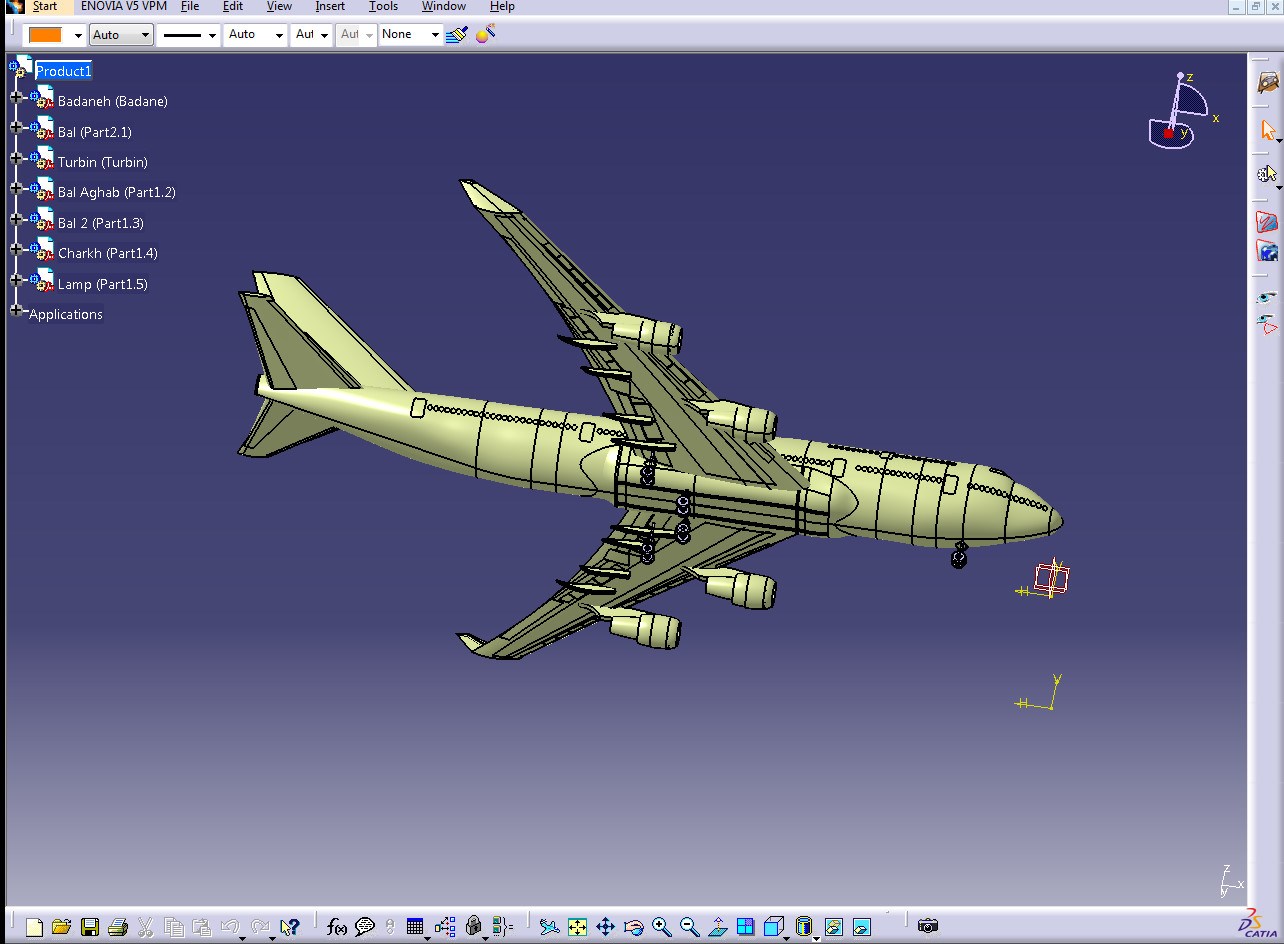1284x944 pixels.
Task: Click the Cut scissors icon
Action: tap(145, 927)
